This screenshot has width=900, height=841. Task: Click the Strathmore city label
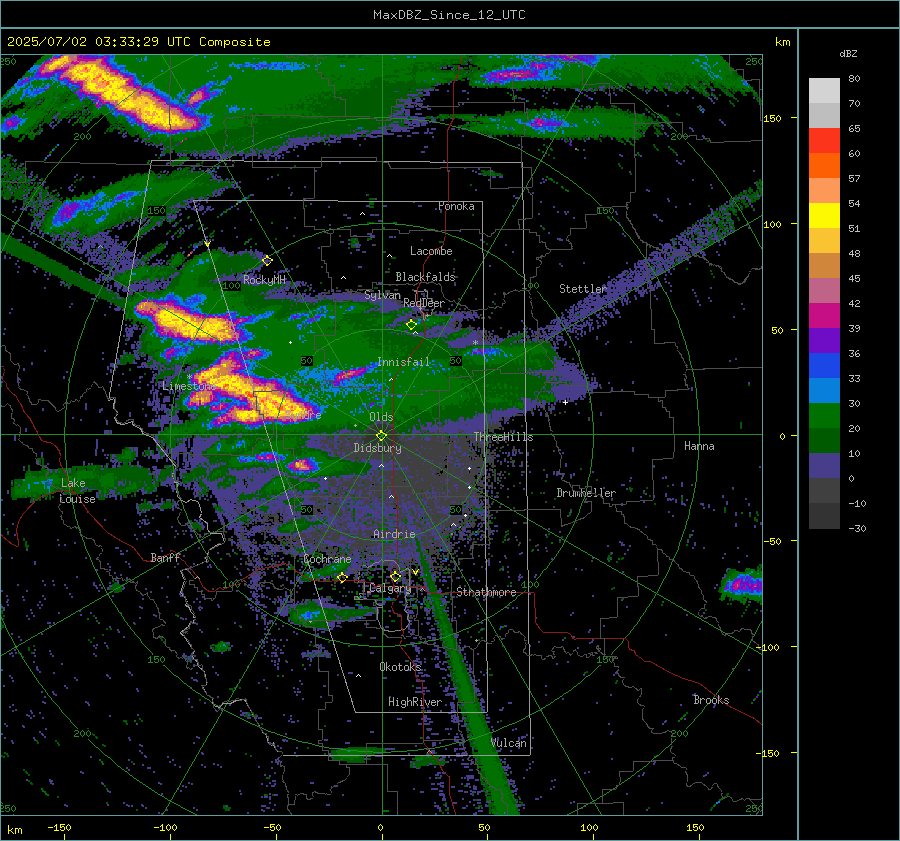coord(486,592)
